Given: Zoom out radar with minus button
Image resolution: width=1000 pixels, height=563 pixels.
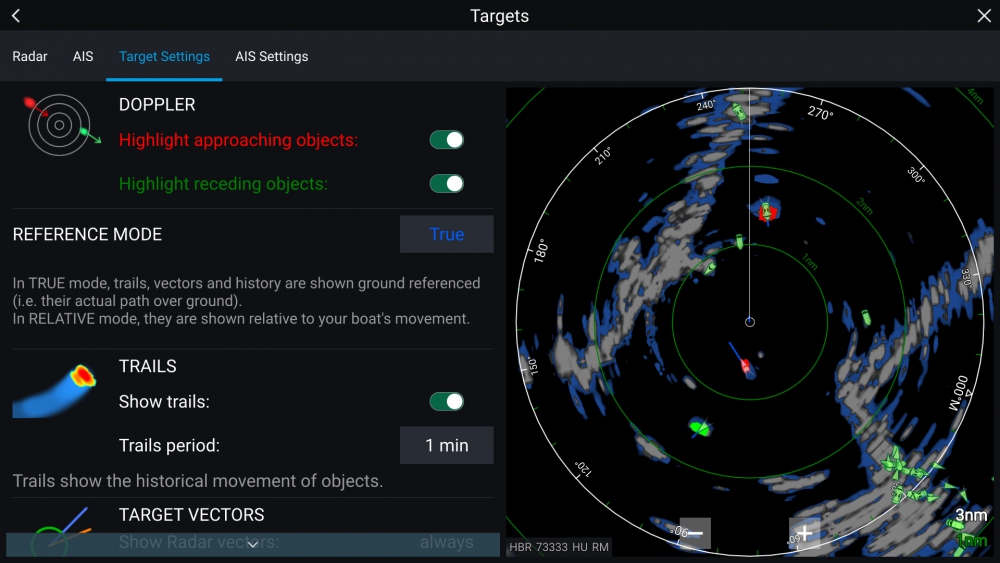Looking at the screenshot, I should [x=695, y=533].
